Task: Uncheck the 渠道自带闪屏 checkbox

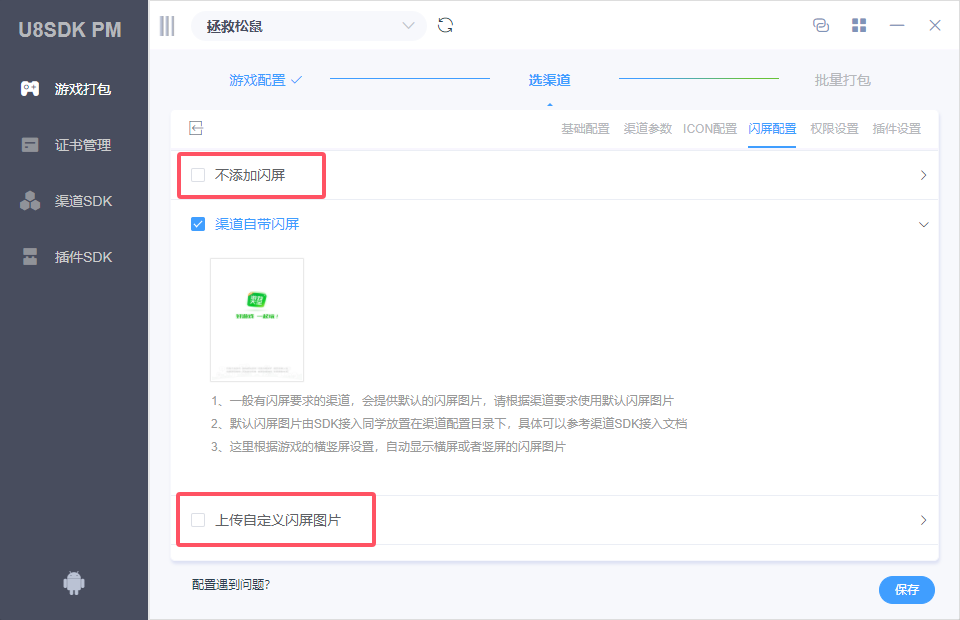Action: point(198,224)
